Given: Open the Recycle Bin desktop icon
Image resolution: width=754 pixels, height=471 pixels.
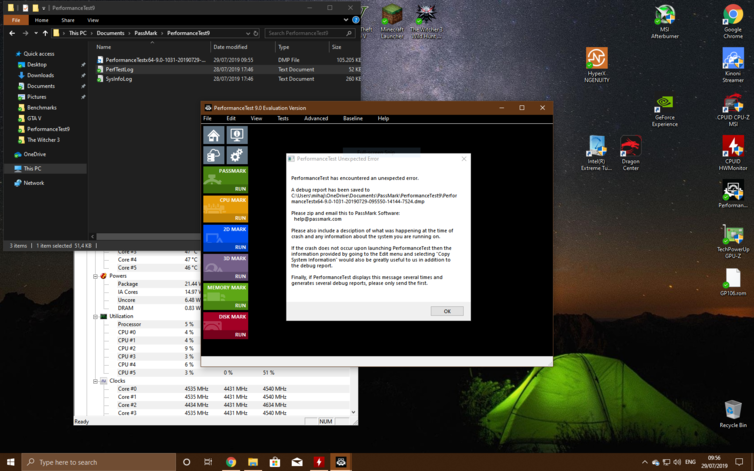Looking at the screenshot, I should coord(733,414).
